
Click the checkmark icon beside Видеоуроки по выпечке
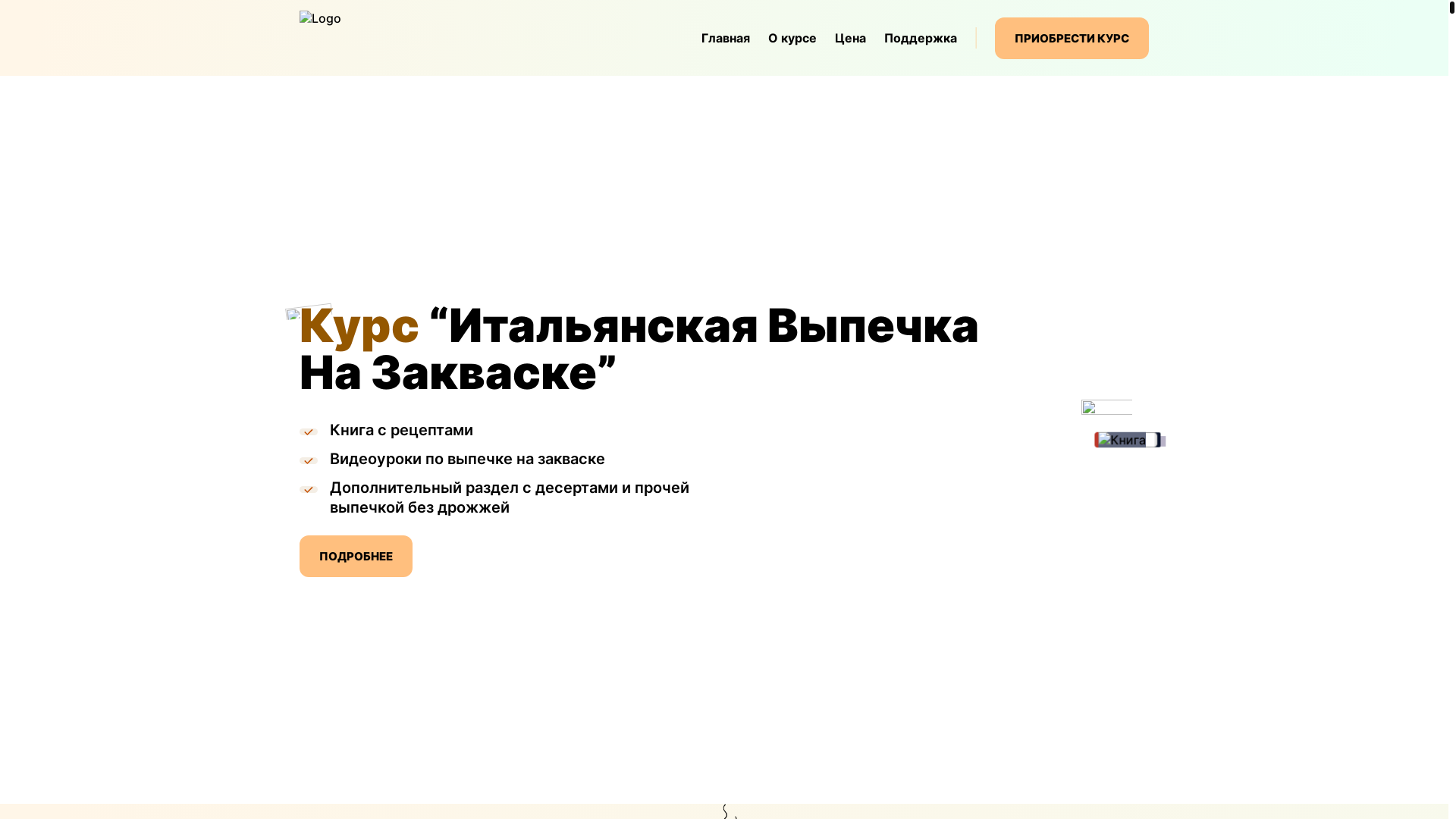tap(308, 460)
